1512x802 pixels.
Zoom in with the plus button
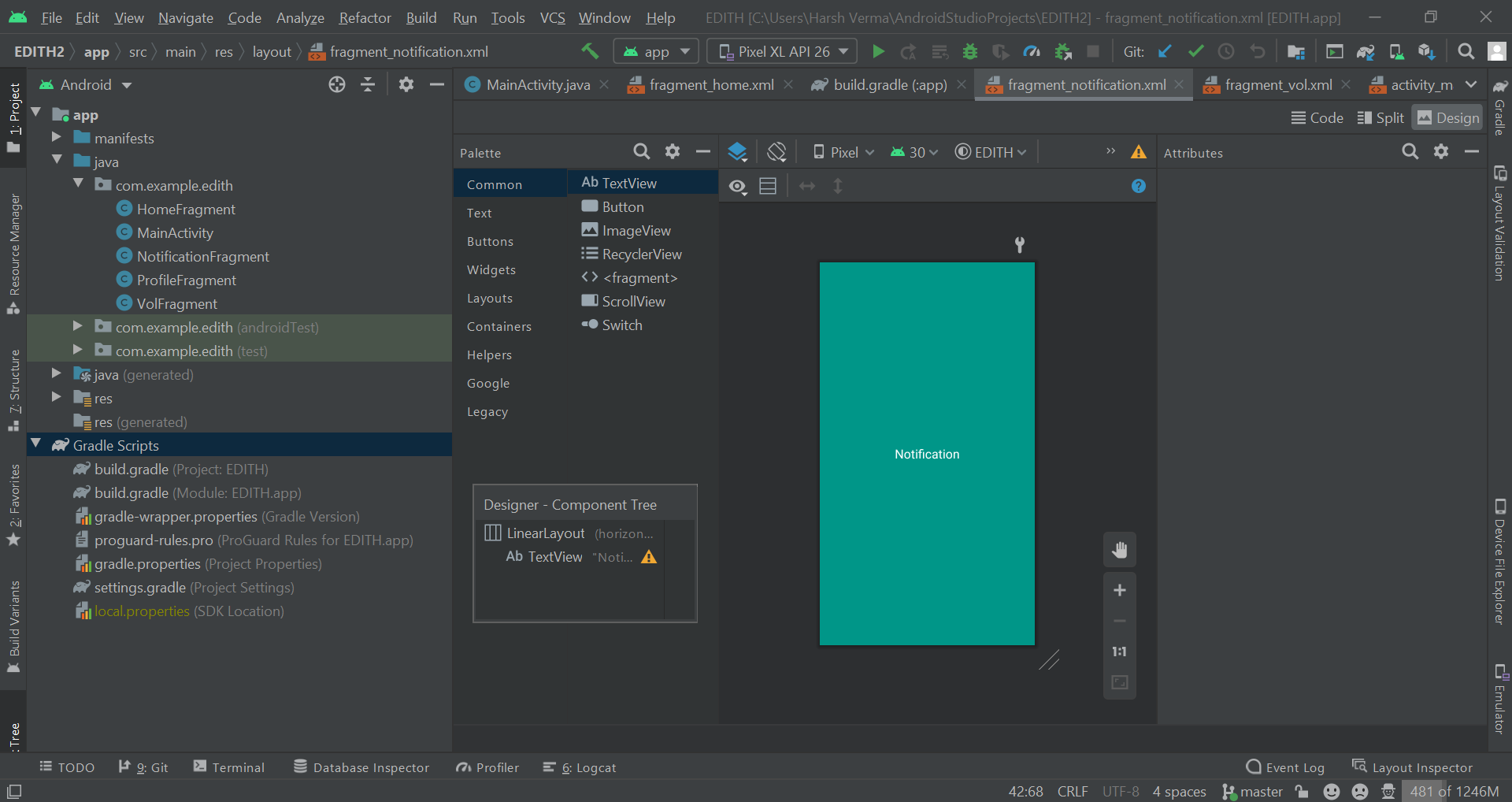coord(1119,590)
